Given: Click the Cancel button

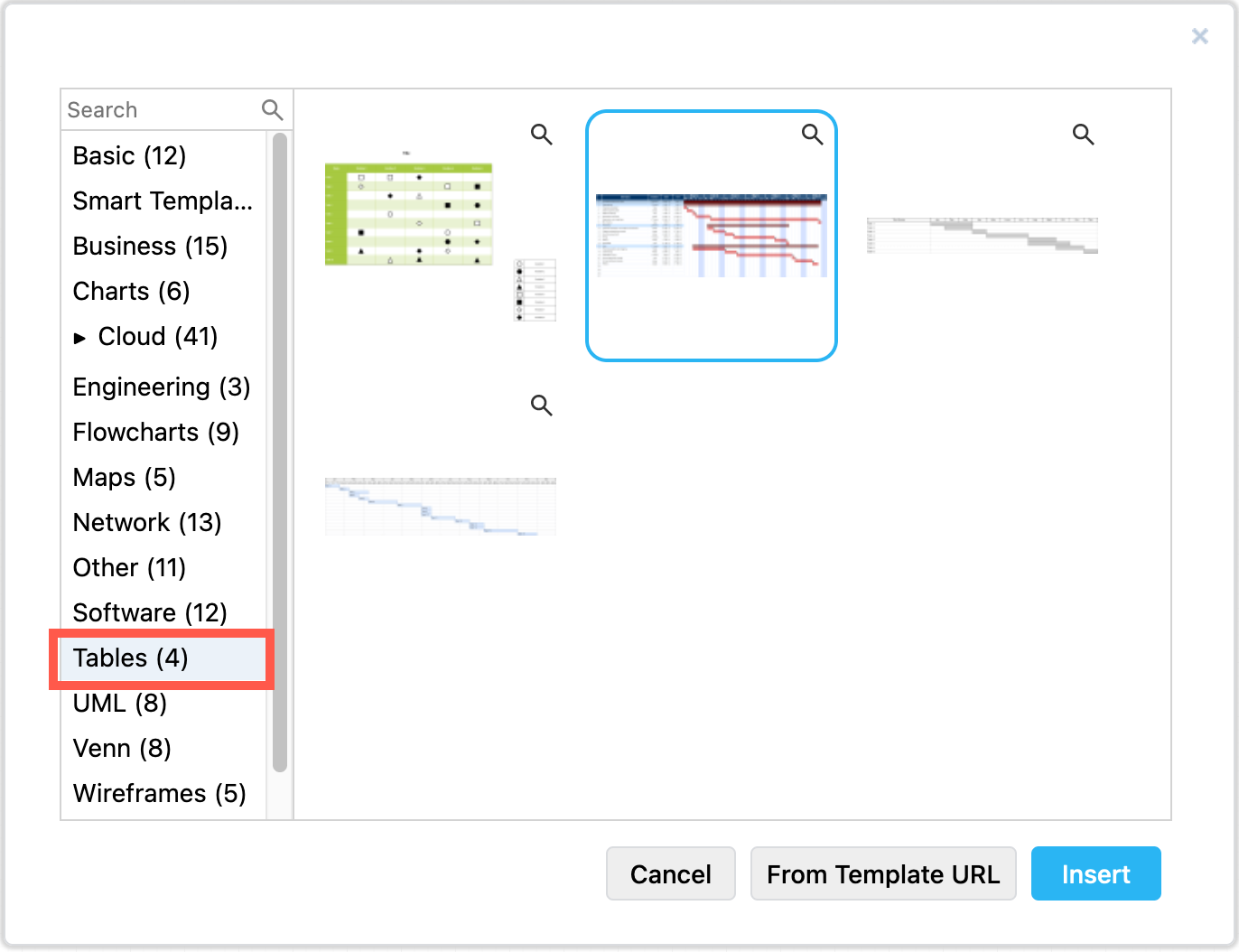Looking at the screenshot, I should pos(670,873).
